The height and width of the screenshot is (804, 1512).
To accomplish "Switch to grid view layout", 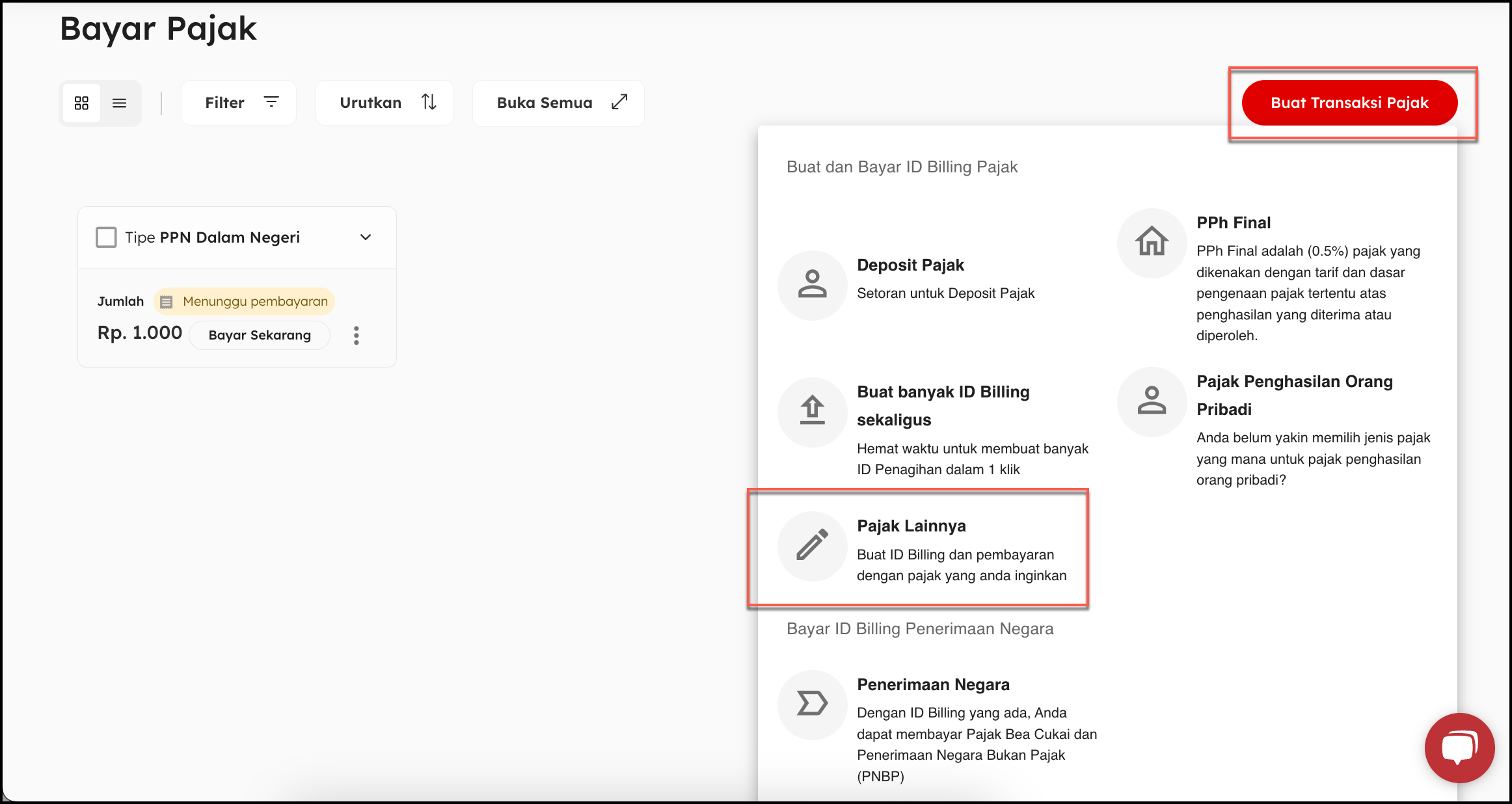I will (82, 103).
